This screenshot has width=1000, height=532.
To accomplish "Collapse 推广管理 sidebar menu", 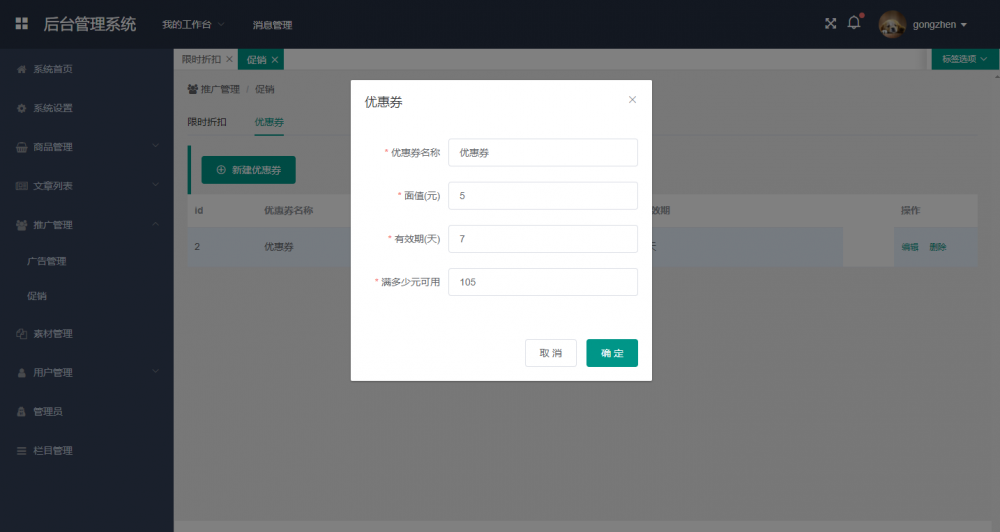I will point(87,225).
